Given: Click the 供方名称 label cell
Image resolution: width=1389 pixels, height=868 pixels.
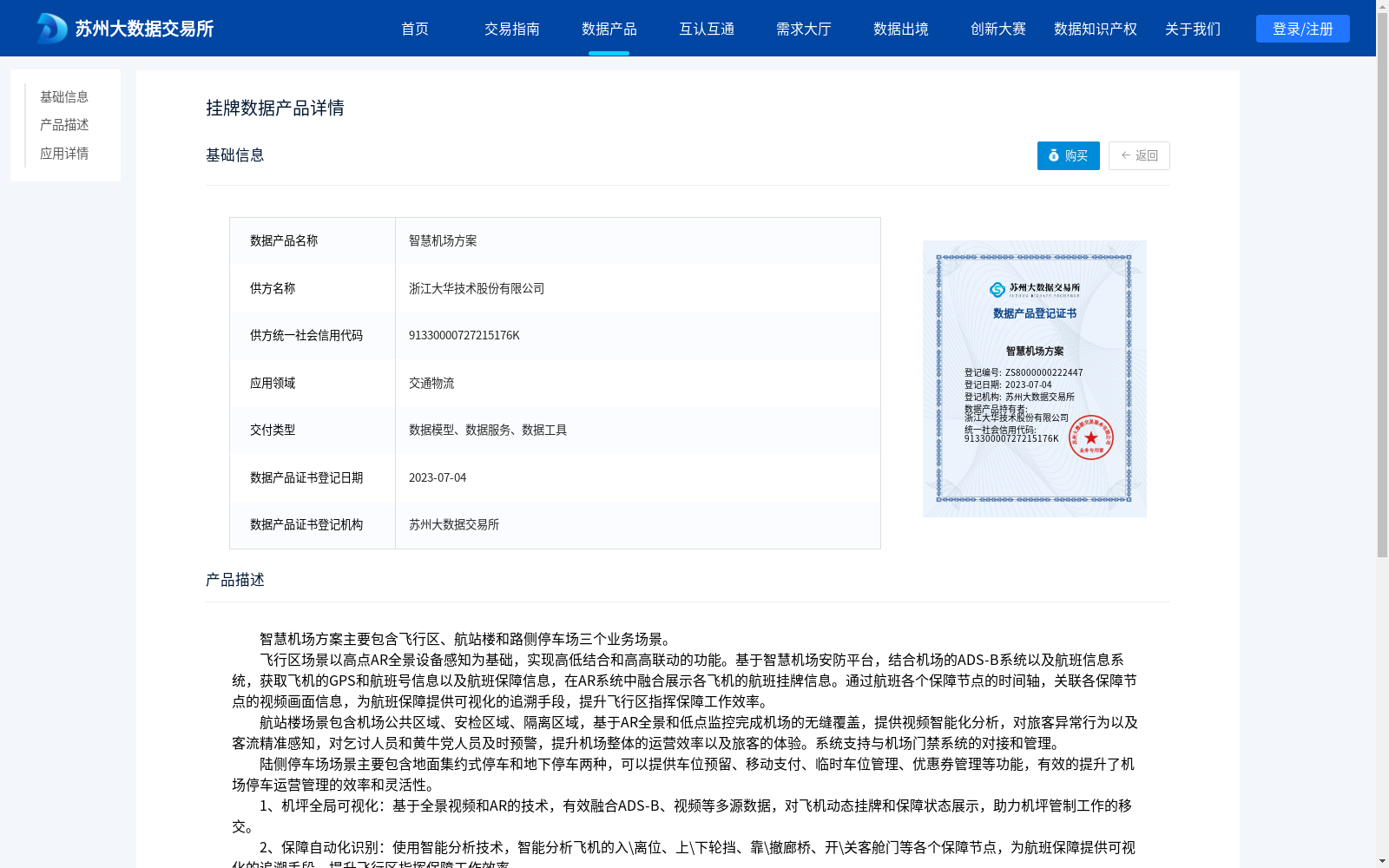Looking at the screenshot, I should [313, 288].
